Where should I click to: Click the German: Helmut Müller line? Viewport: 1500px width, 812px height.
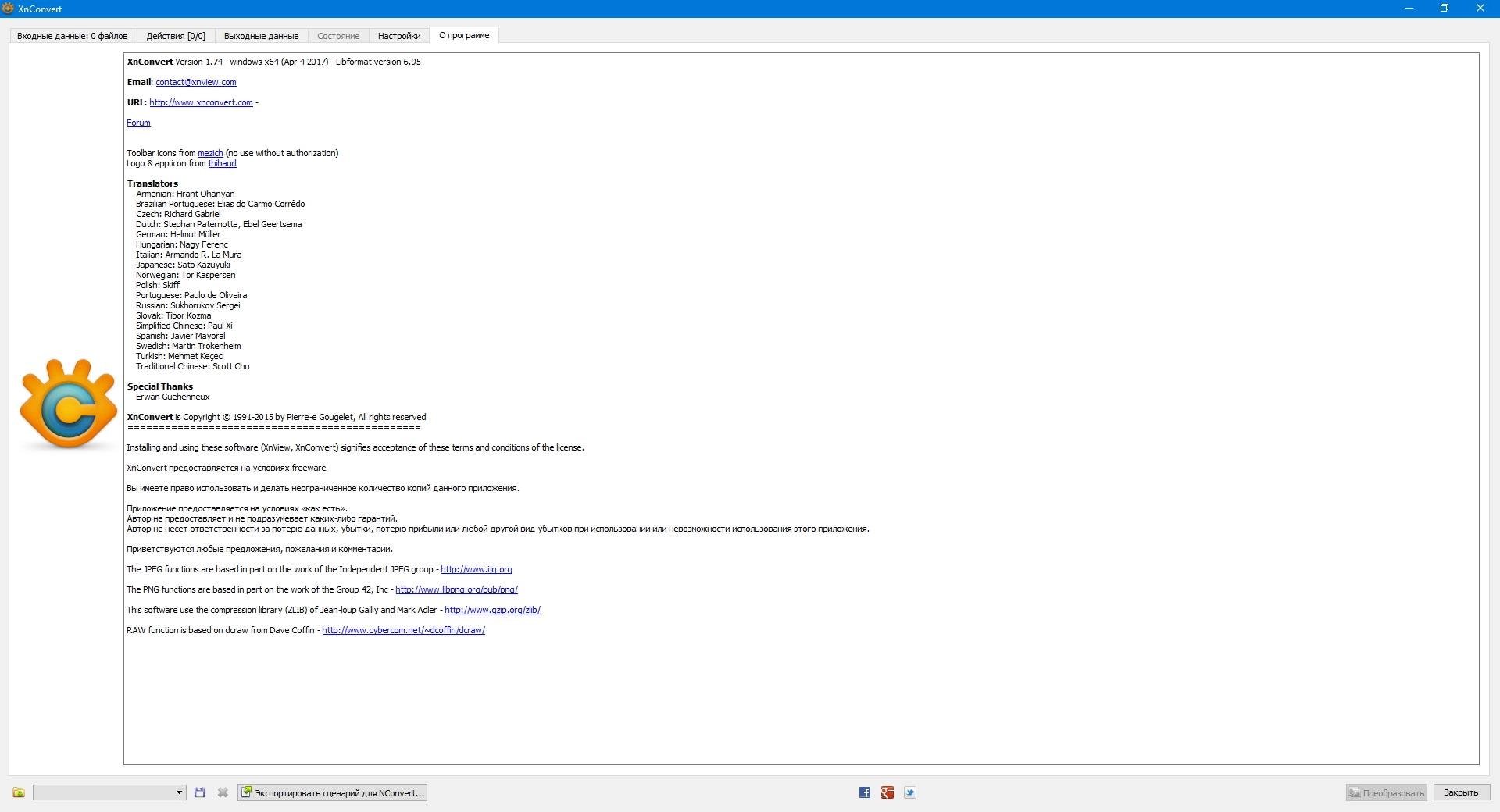[178, 234]
